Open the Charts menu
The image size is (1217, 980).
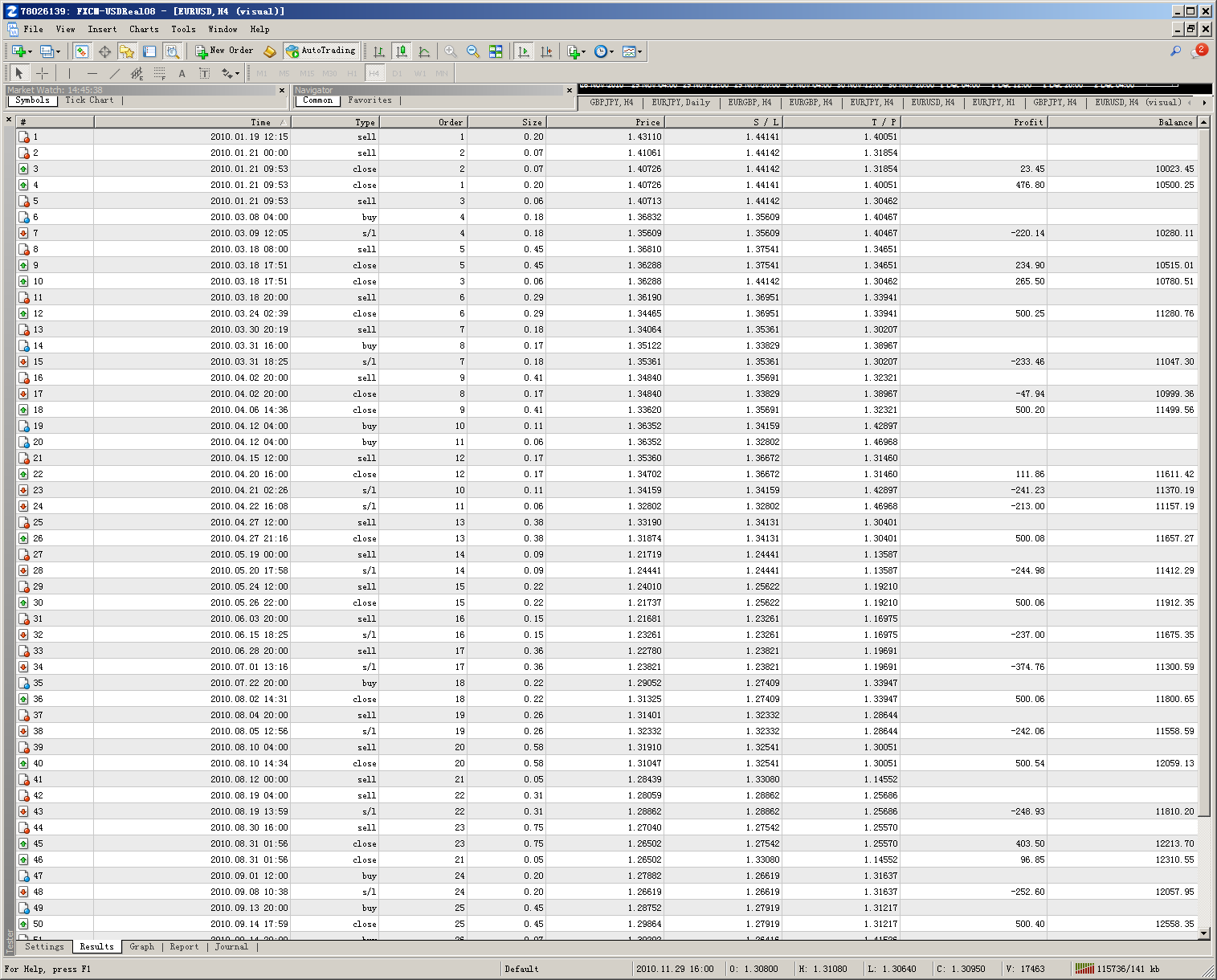click(x=144, y=29)
